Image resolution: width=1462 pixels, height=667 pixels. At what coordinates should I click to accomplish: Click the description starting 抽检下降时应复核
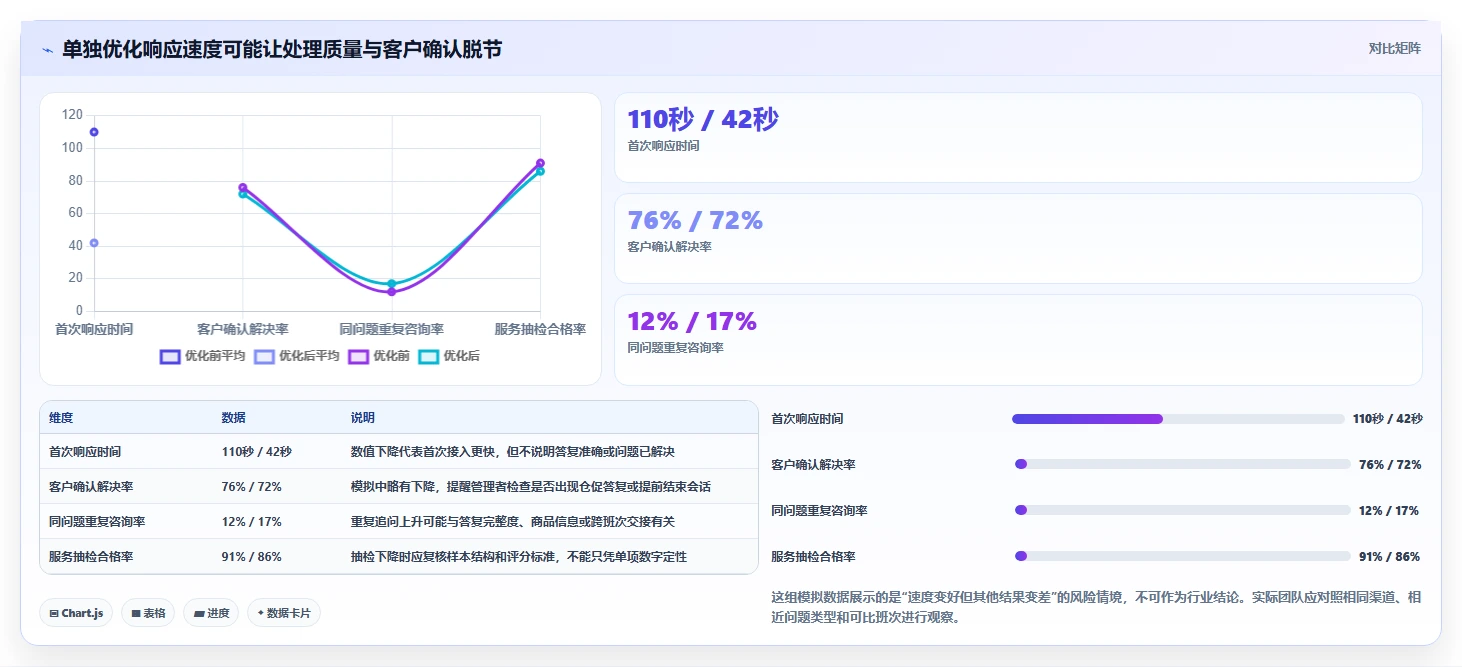519,557
